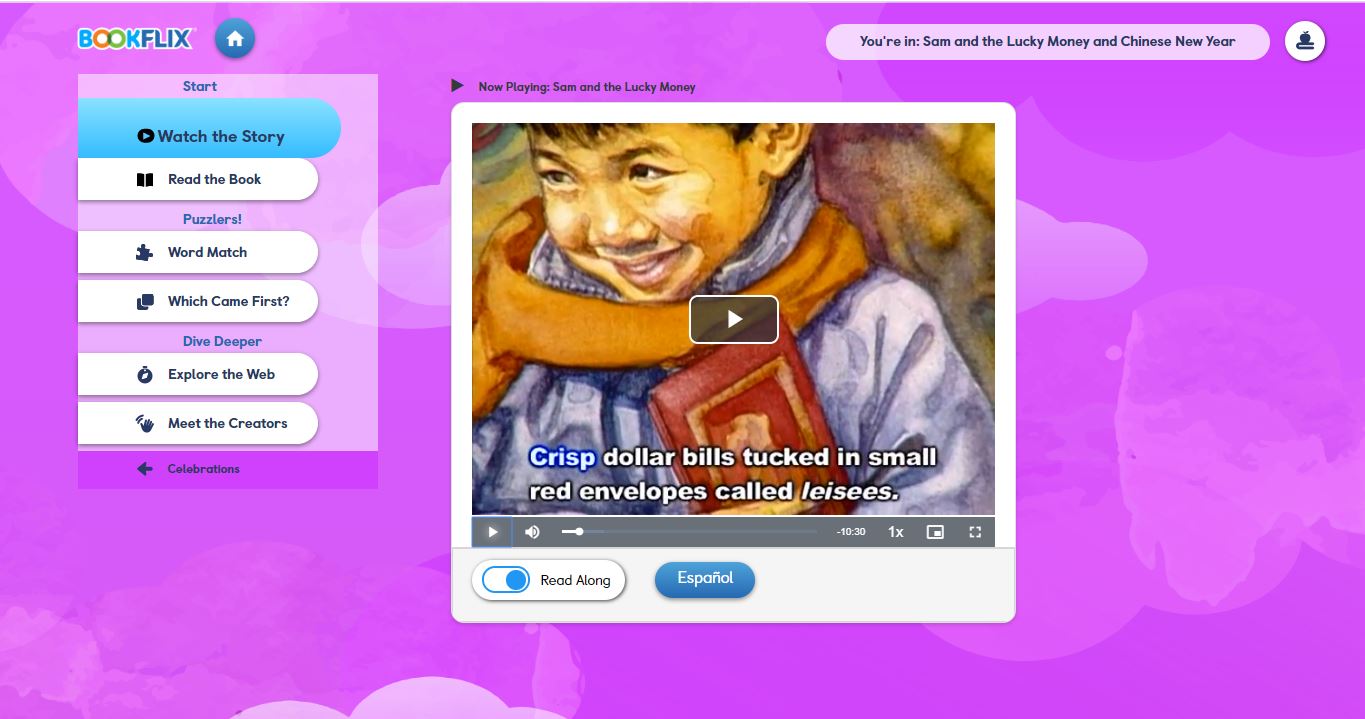1365x719 pixels.
Task: Play the video from control bar
Action: click(492, 532)
